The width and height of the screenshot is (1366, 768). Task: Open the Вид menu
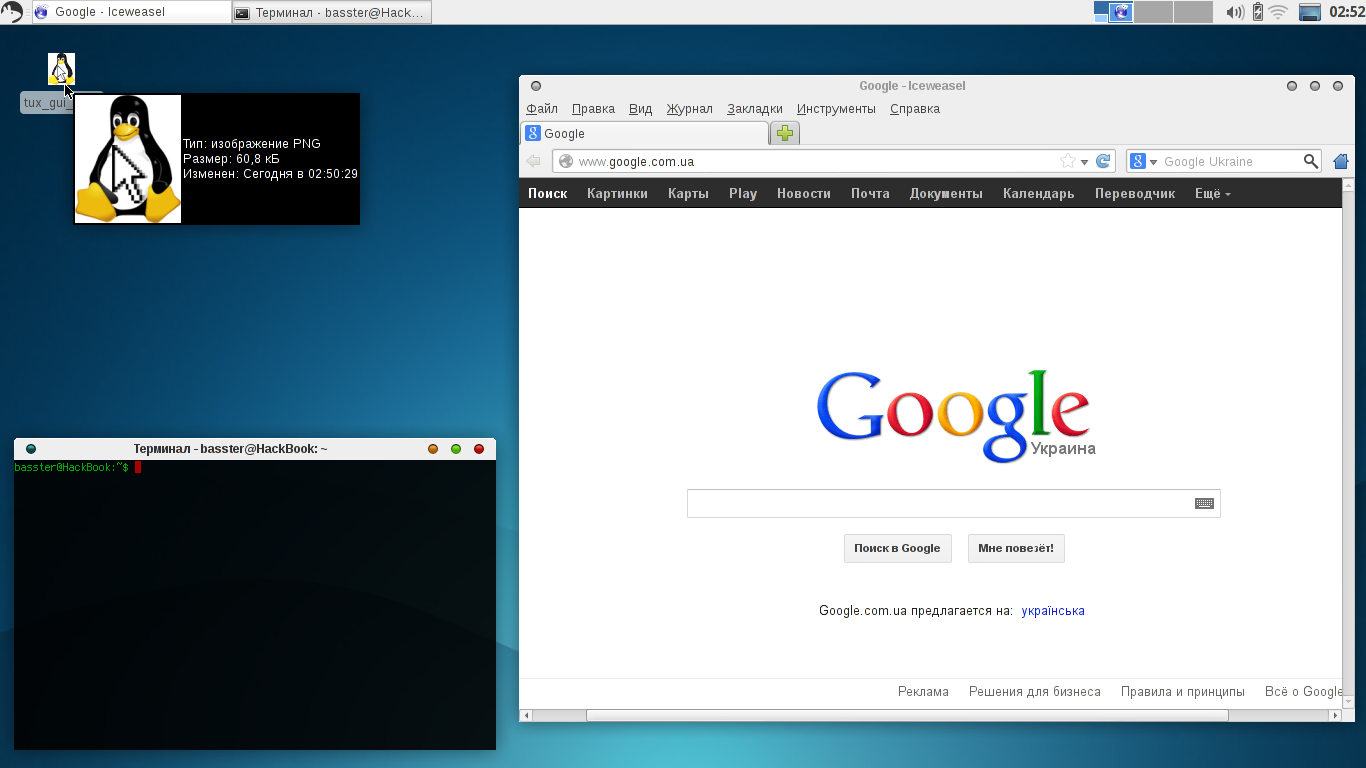(x=640, y=109)
